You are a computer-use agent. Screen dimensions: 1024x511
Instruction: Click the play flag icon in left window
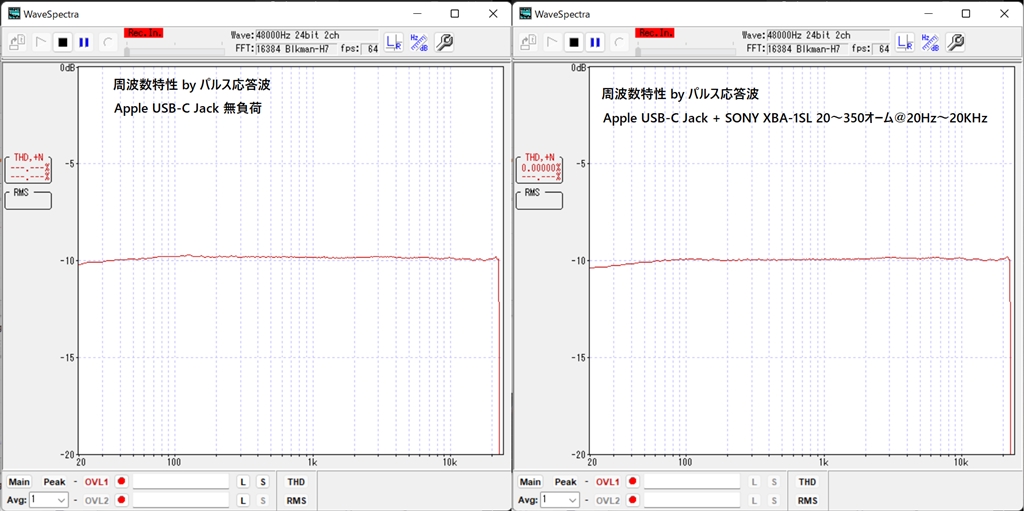(x=40, y=42)
